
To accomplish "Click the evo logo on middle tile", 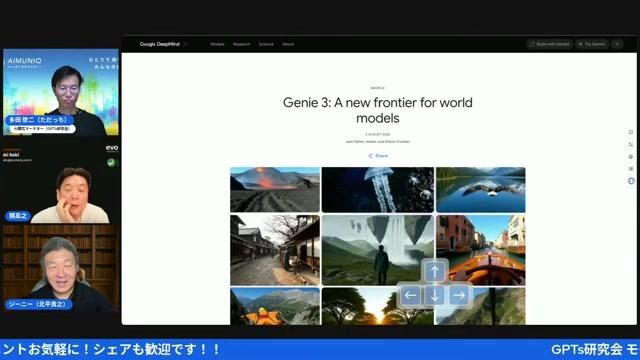I will 112,148.
